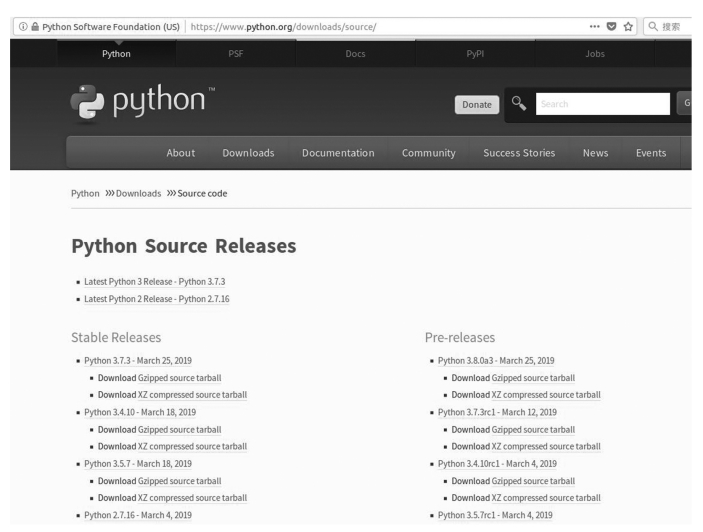Click the Pocket save icon

pos(612,26)
